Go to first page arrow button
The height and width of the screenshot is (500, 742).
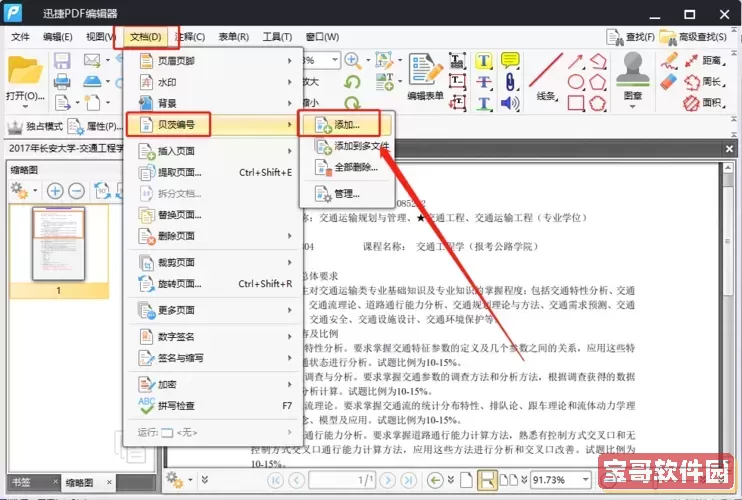(275, 480)
